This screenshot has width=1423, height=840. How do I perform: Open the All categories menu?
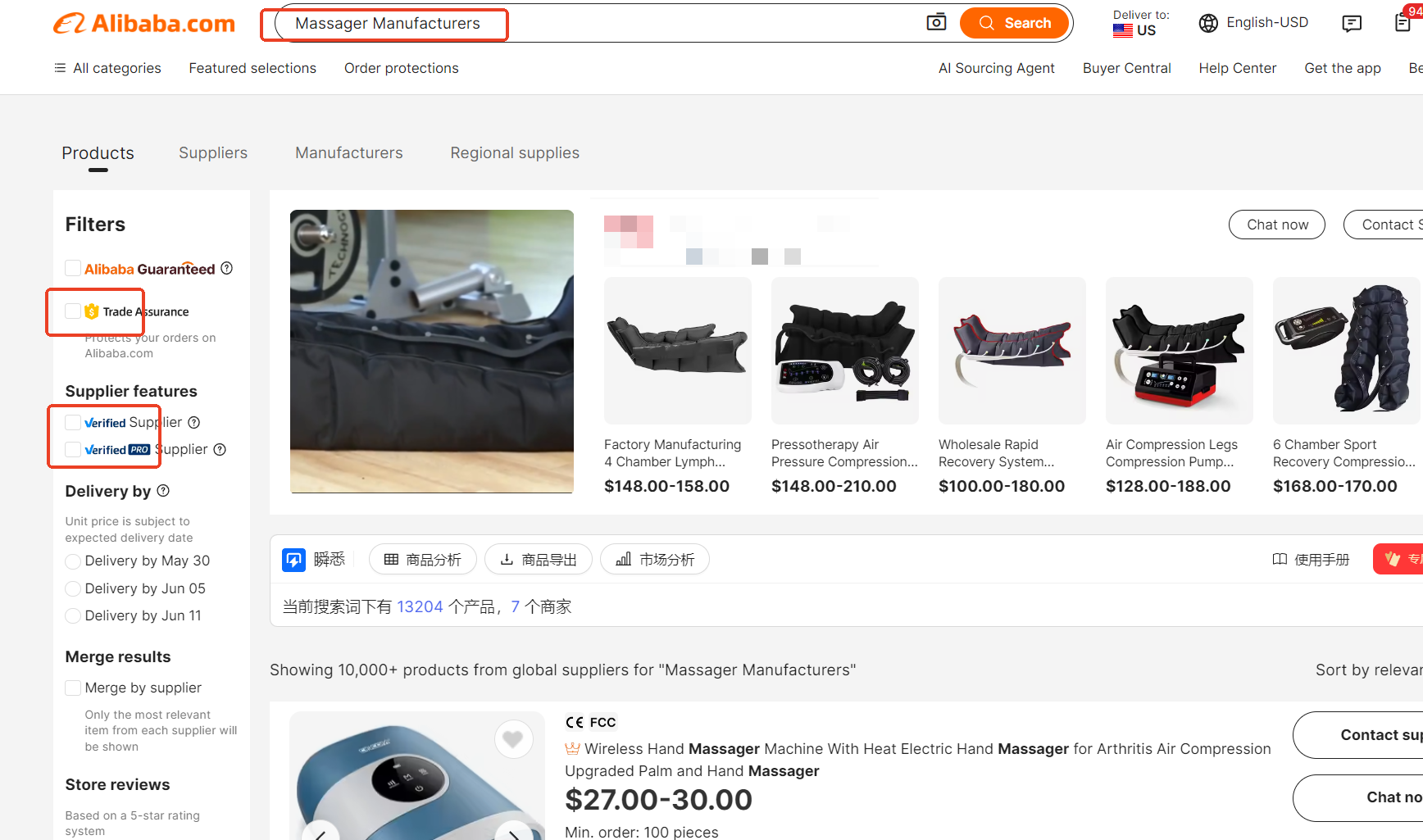(107, 68)
